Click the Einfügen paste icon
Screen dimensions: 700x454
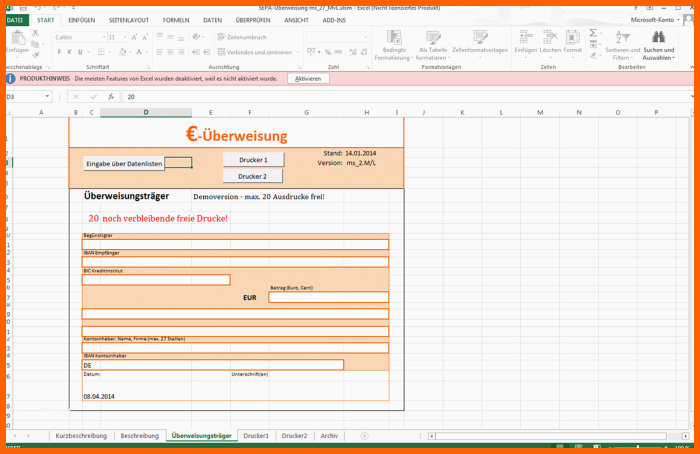(x=17, y=38)
